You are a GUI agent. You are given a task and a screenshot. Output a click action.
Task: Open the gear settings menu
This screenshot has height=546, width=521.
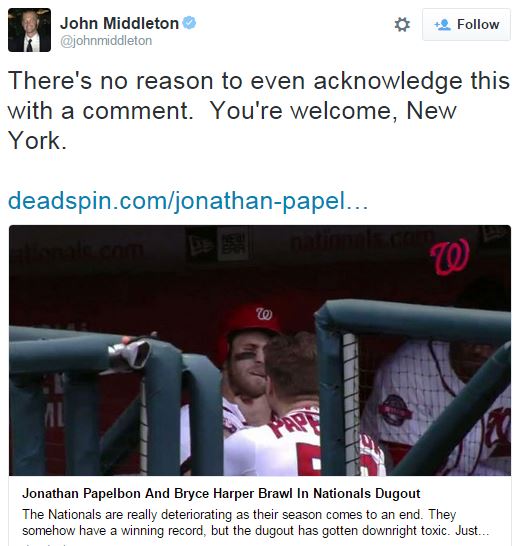402,25
